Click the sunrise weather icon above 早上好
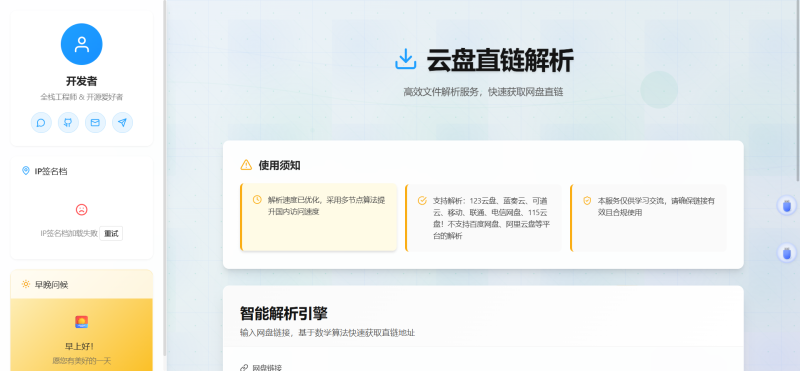Image resolution: width=800 pixels, height=371 pixels. pyautogui.click(x=82, y=322)
